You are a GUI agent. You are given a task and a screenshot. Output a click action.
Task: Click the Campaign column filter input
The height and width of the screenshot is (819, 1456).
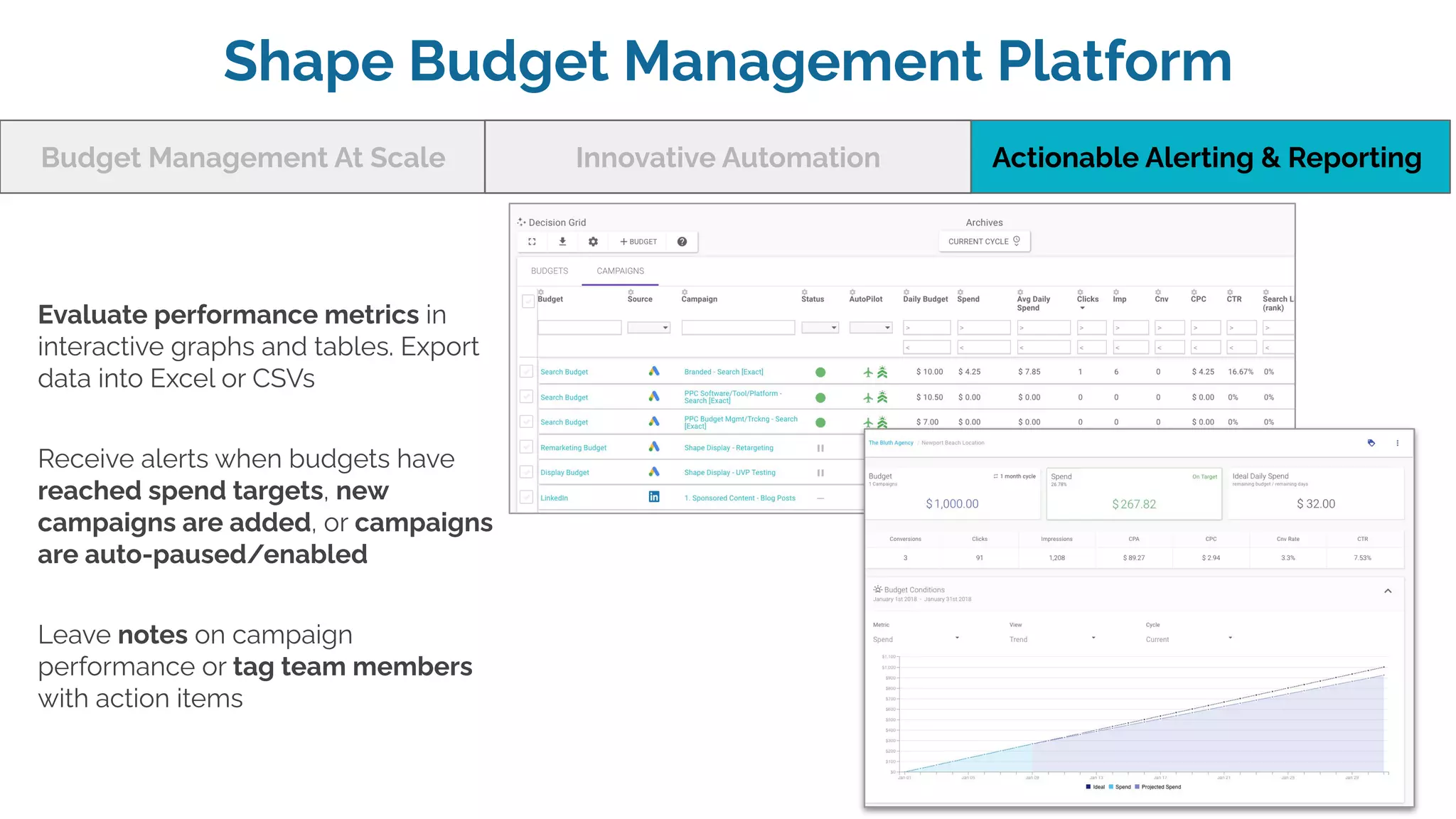click(738, 327)
